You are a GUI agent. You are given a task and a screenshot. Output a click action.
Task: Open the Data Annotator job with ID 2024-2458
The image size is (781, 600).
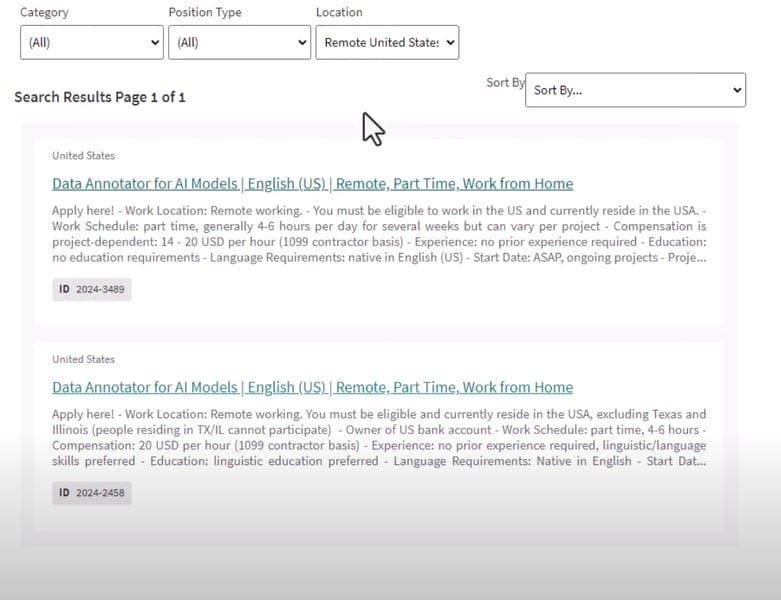312,388
